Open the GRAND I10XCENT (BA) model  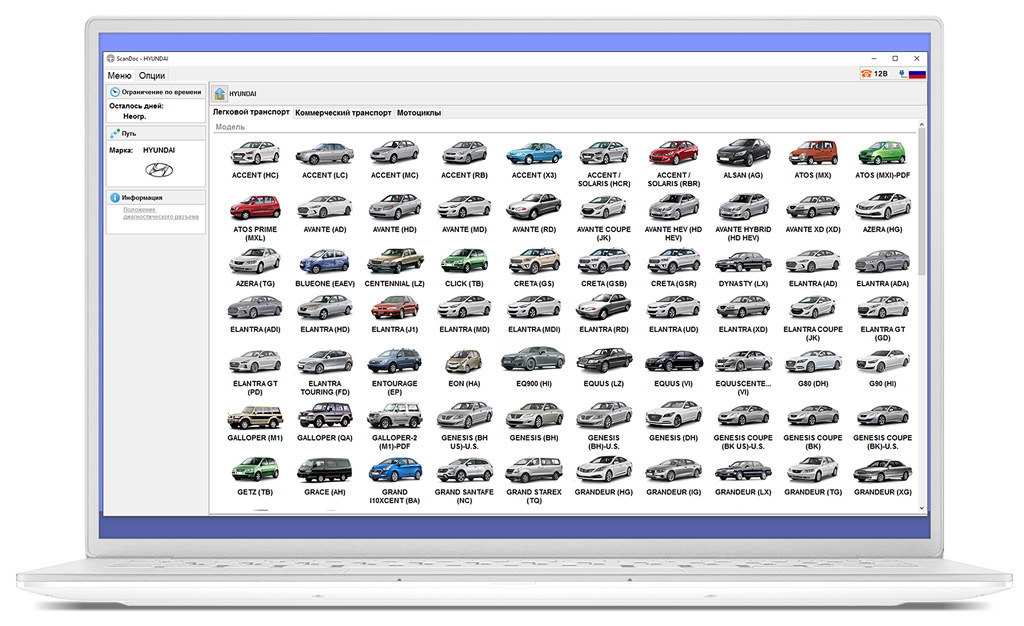click(394, 480)
